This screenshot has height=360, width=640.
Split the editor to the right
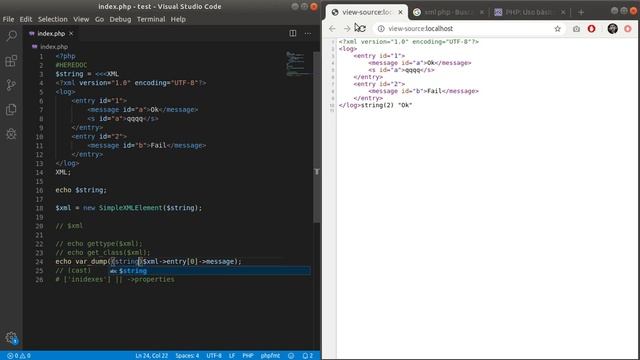click(293, 33)
